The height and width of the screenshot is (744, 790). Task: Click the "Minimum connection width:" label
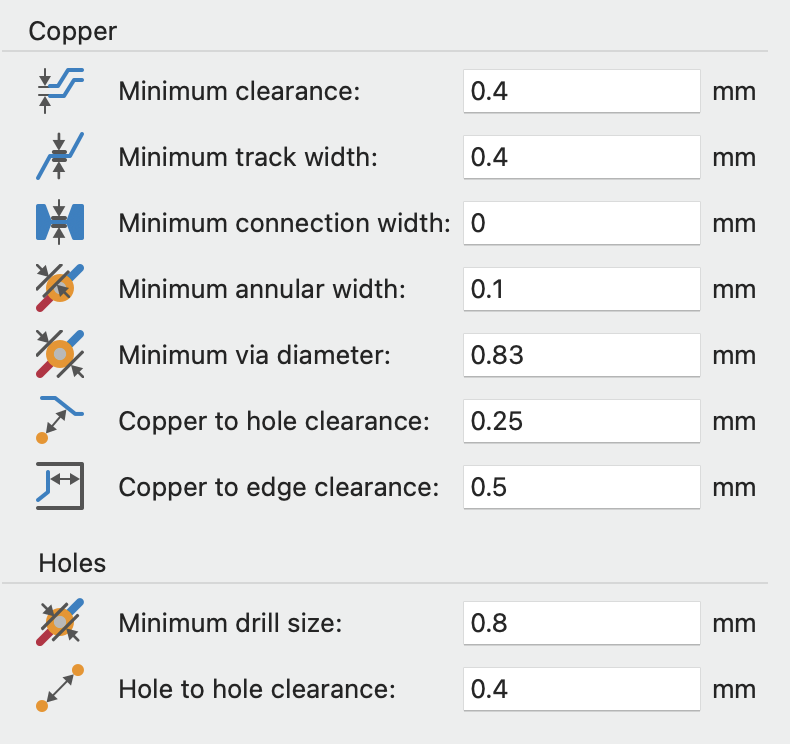click(285, 223)
